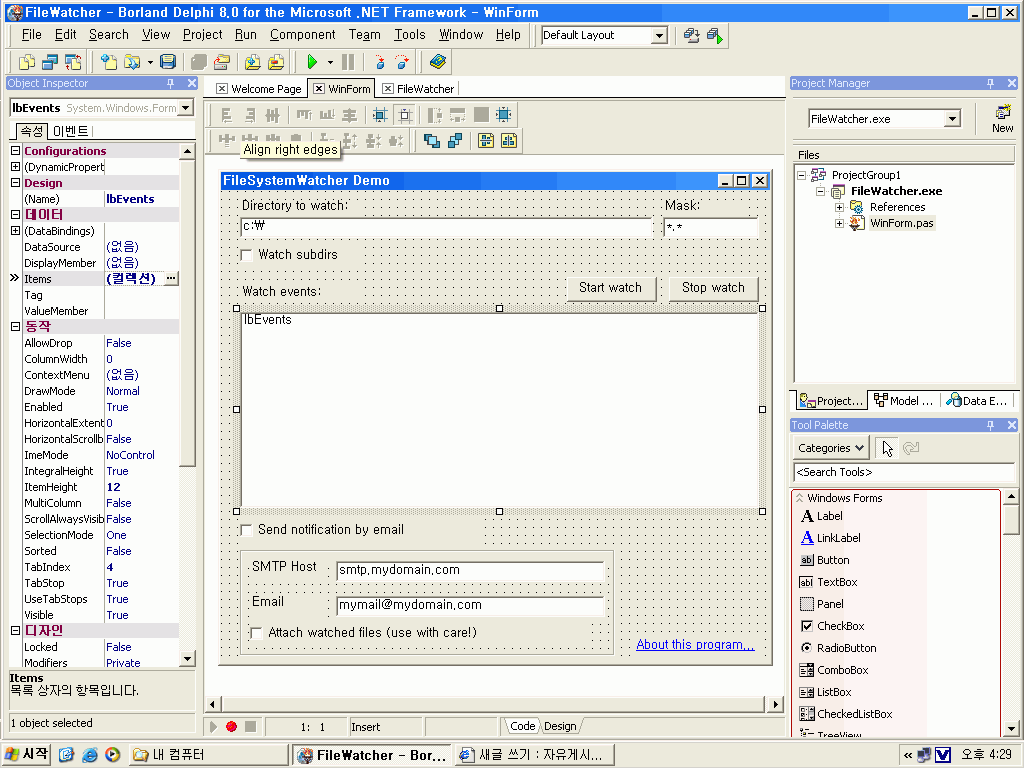
Task: Click the Pause icon in the toolbar
Action: coord(347,62)
